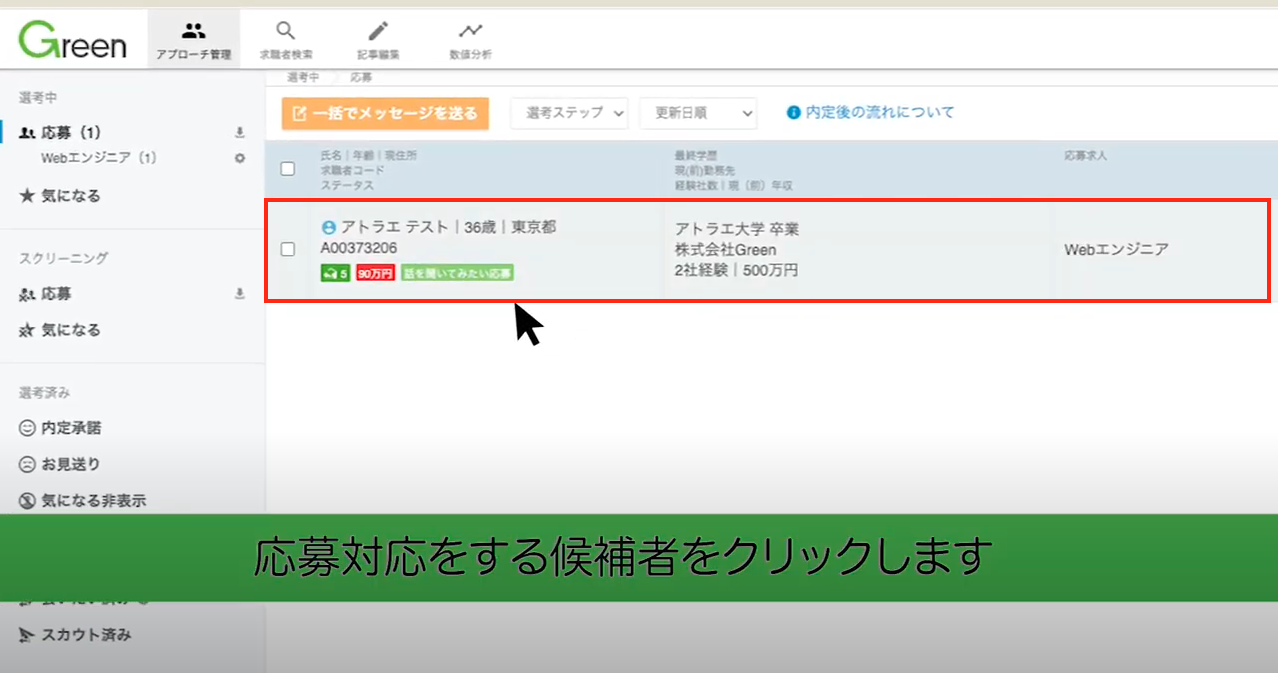Open the 数値分析 tab

click(x=470, y=39)
